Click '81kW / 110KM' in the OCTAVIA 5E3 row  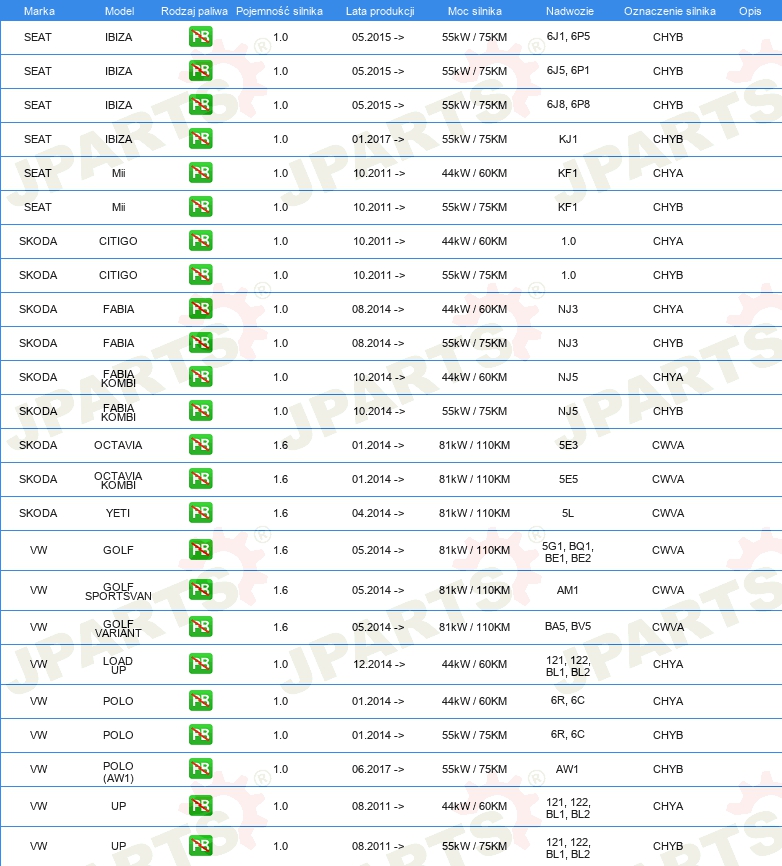pos(474,445)
